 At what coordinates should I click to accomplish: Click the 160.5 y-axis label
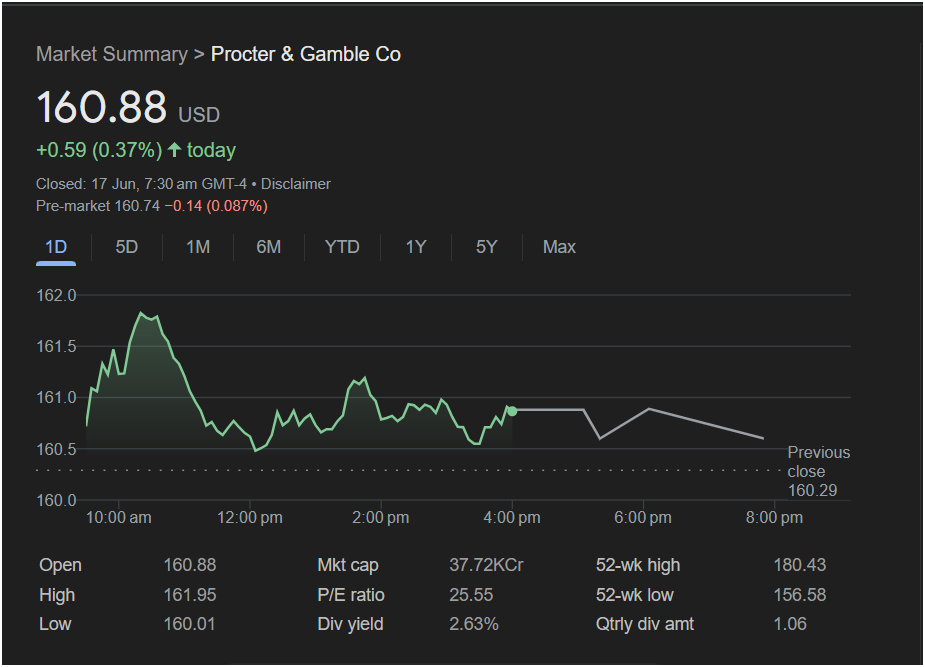57,449
